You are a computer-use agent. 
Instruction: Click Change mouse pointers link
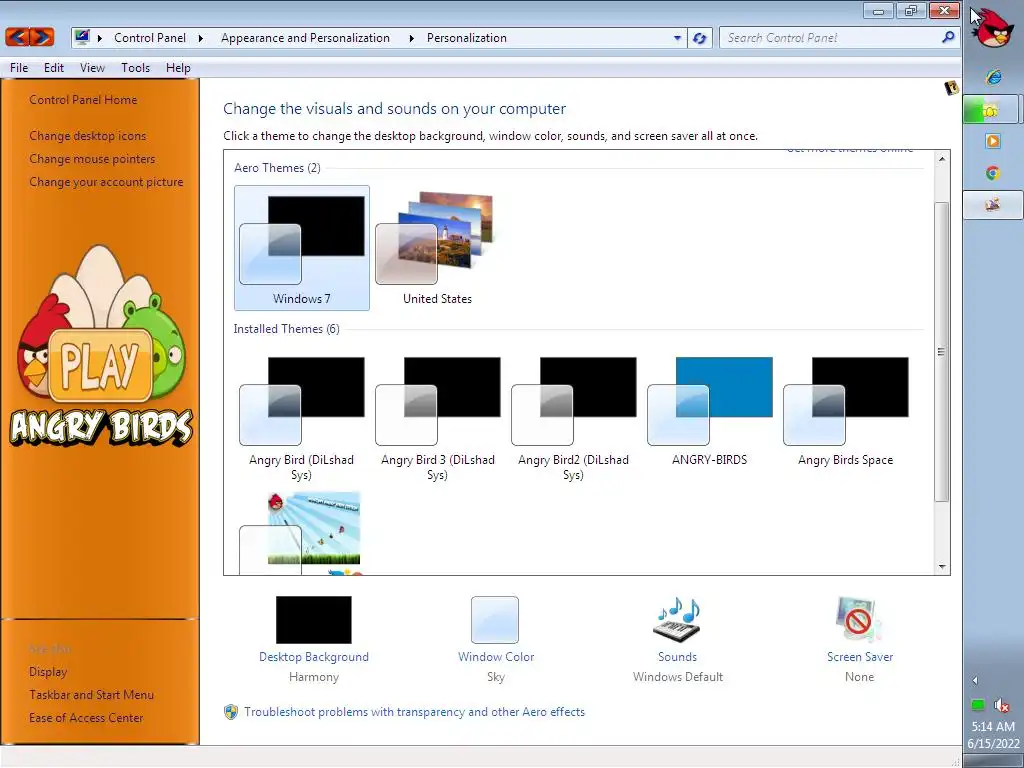tap(92, 159)
